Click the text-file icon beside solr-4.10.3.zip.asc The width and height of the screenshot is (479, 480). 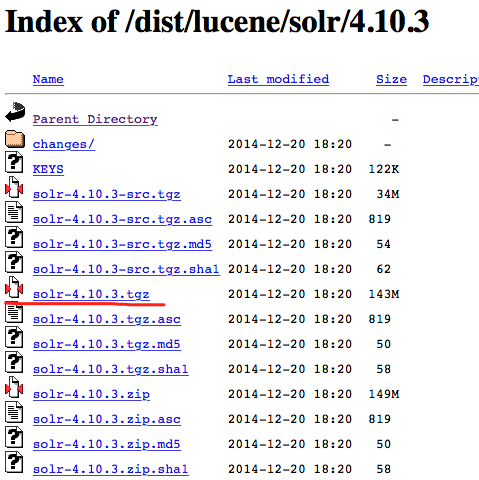14,412
